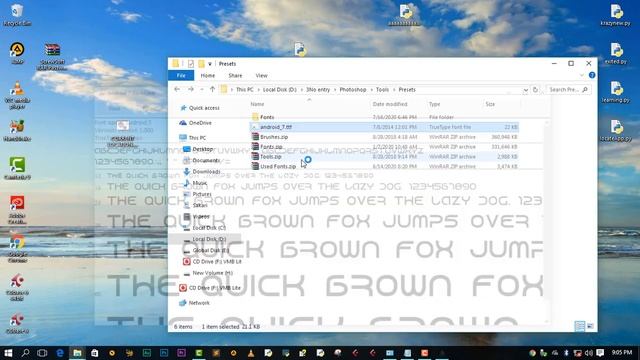Open the Home ribbon tab
Image resolution: width=640 pixels, height=360 pixels.
click(x=208, y=76)
